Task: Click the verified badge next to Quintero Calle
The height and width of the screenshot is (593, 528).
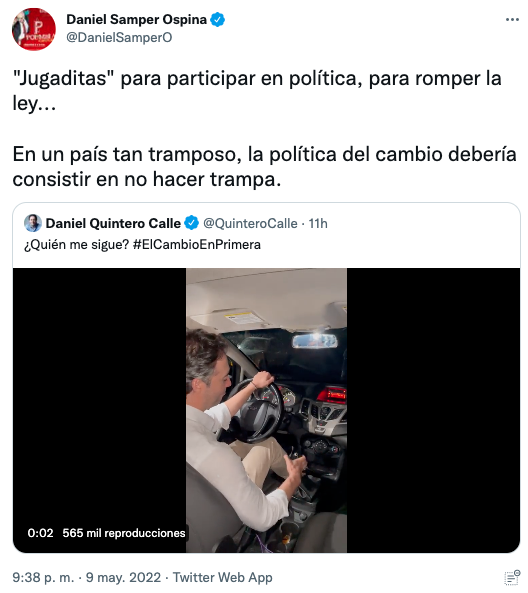Action: [191, 223]
